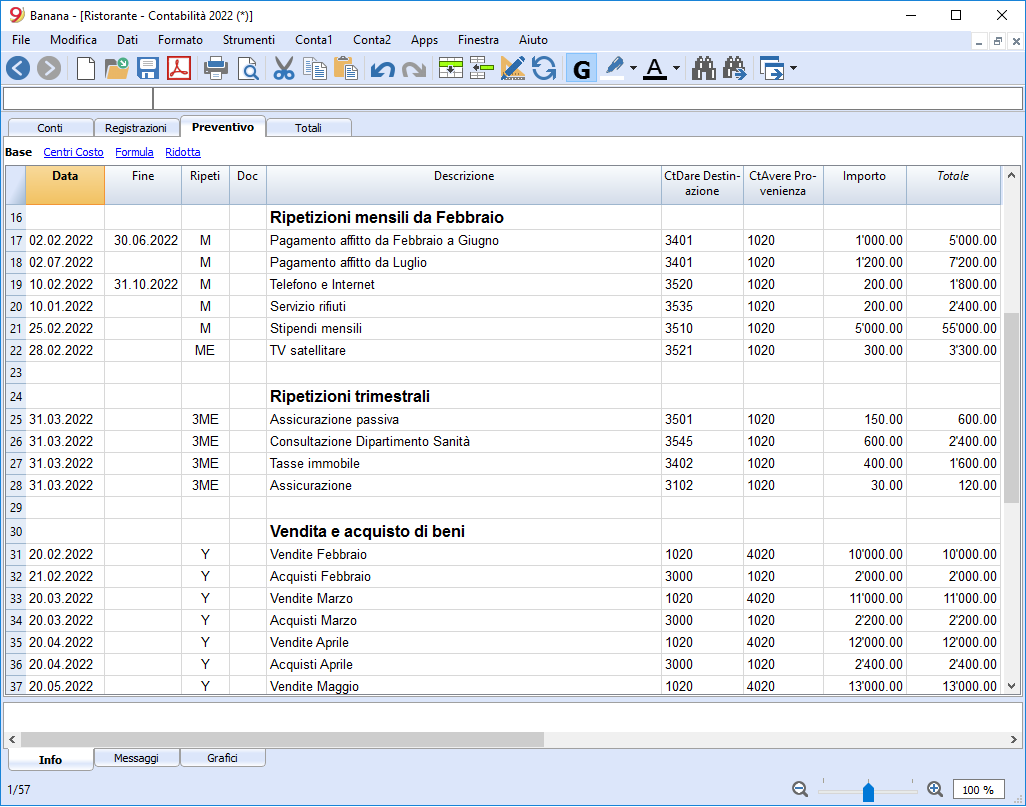This screenshot has width=1026, height=807.
Task: Click the cell text edit field
Action: (x=588, y=99)
